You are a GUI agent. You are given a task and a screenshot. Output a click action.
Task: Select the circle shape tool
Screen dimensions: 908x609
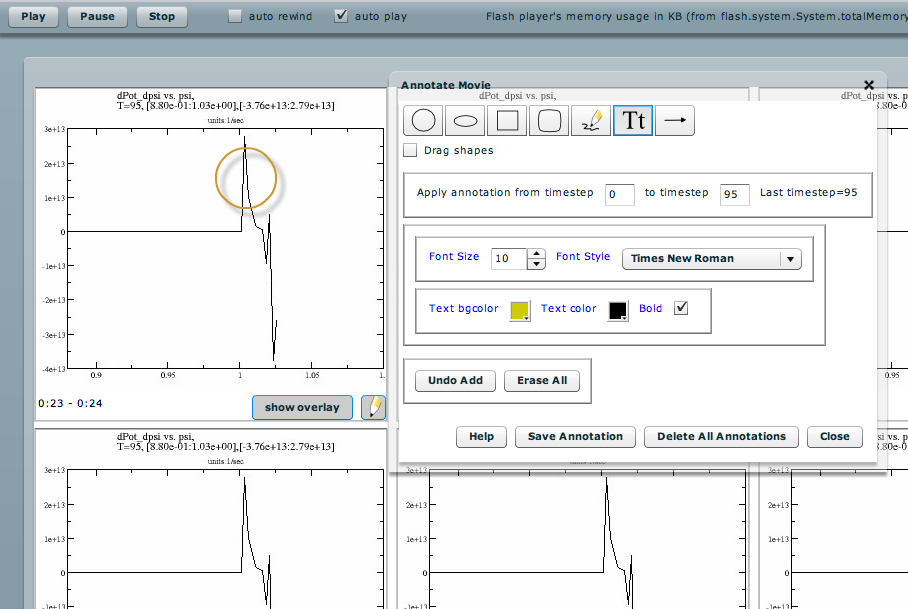click(x=423, y=120)
